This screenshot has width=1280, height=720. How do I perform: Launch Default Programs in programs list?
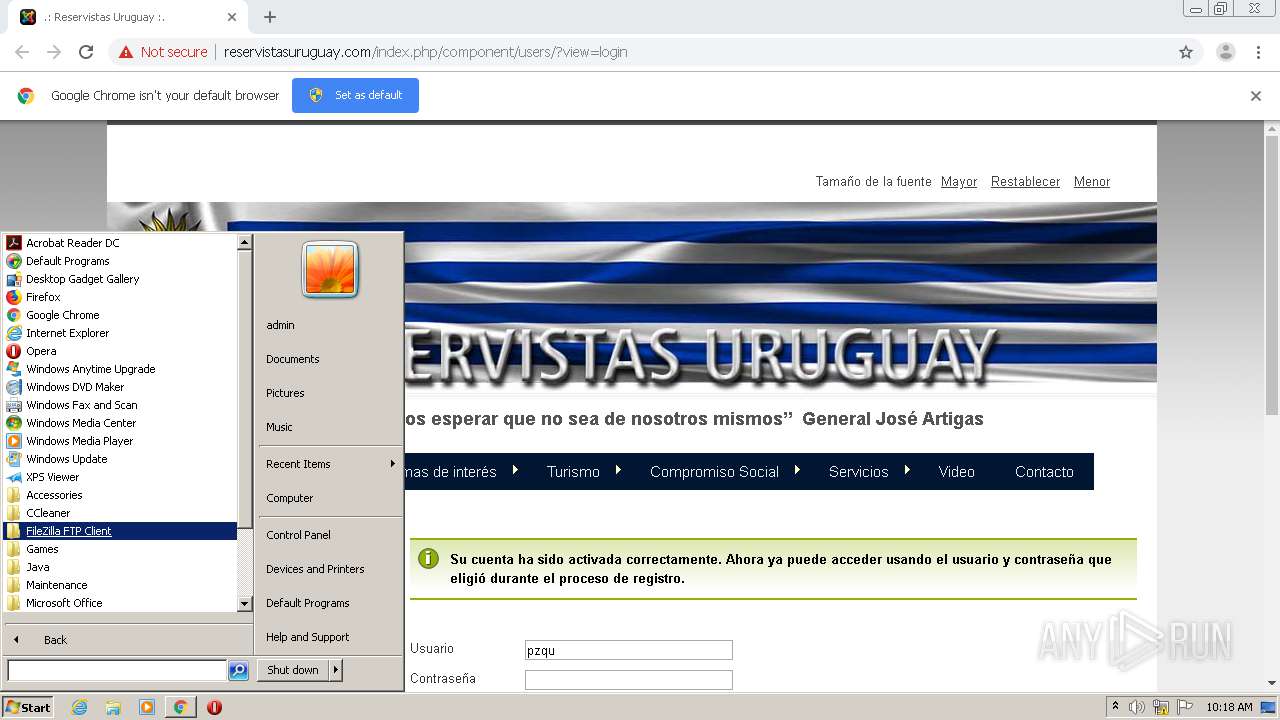[x=67, y=261]
